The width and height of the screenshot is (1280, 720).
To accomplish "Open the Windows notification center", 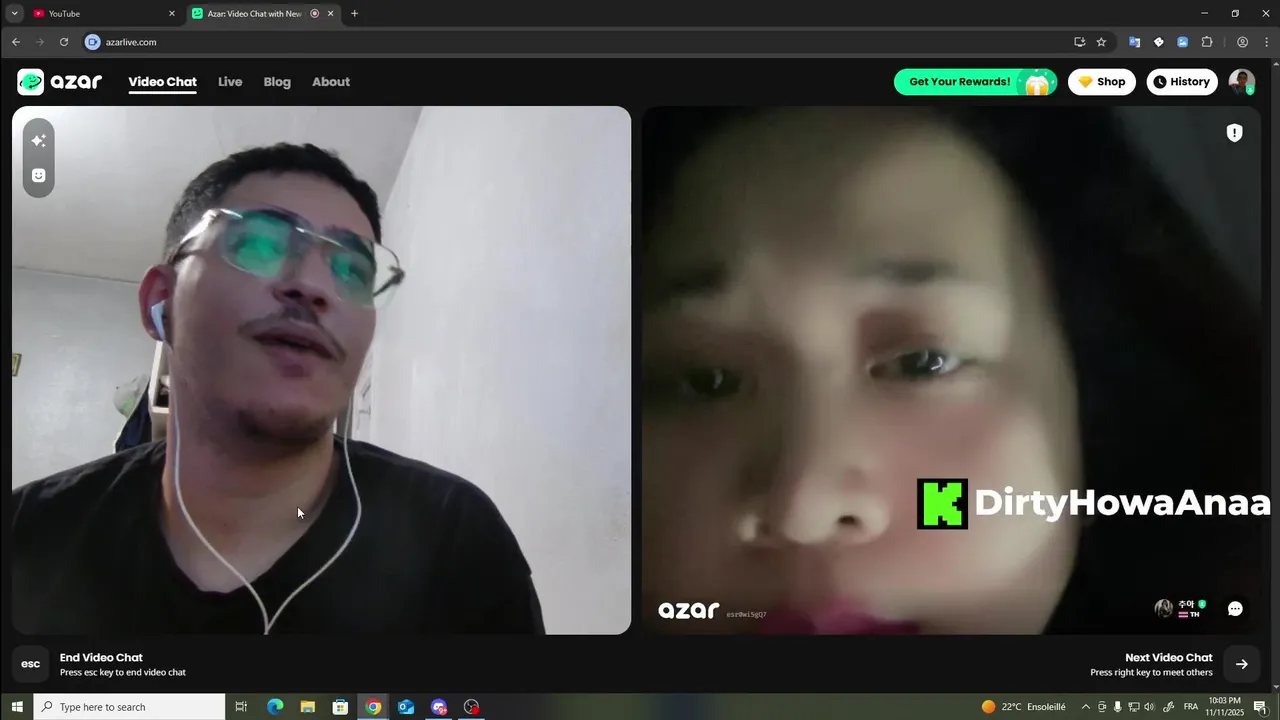I will tap(1260, 707).
